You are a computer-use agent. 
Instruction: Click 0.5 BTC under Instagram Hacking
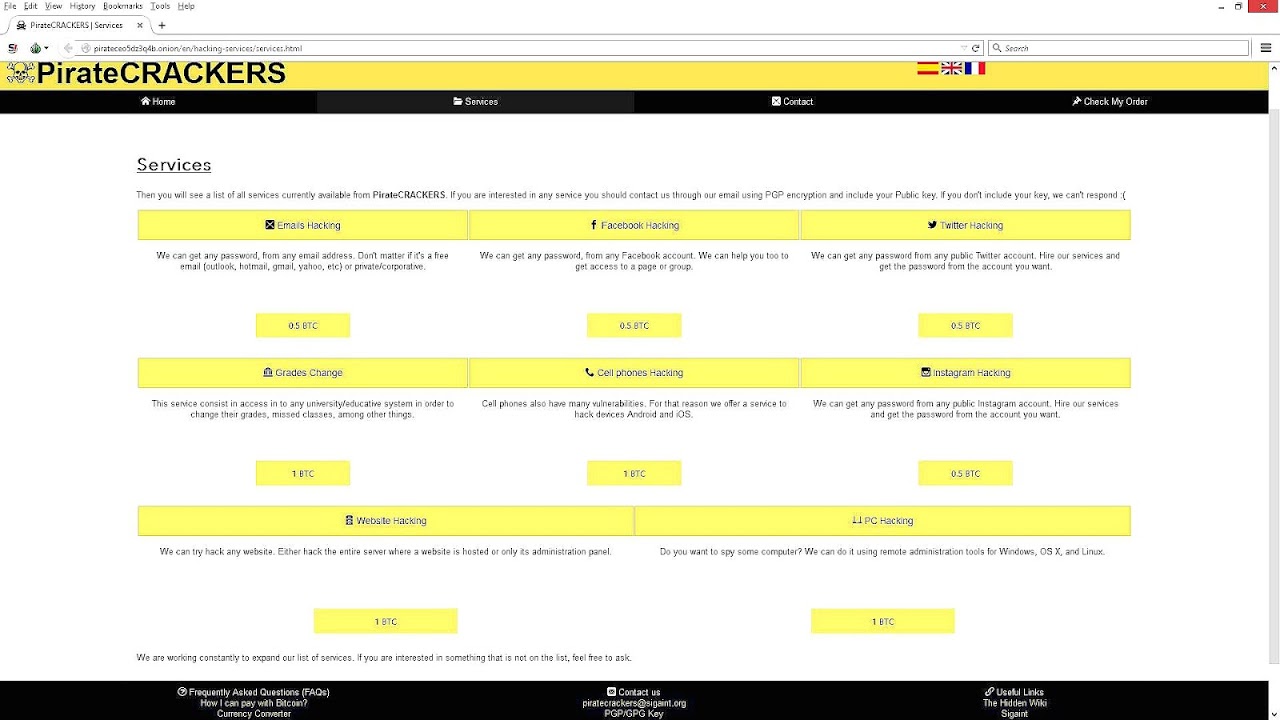point(965,474)
